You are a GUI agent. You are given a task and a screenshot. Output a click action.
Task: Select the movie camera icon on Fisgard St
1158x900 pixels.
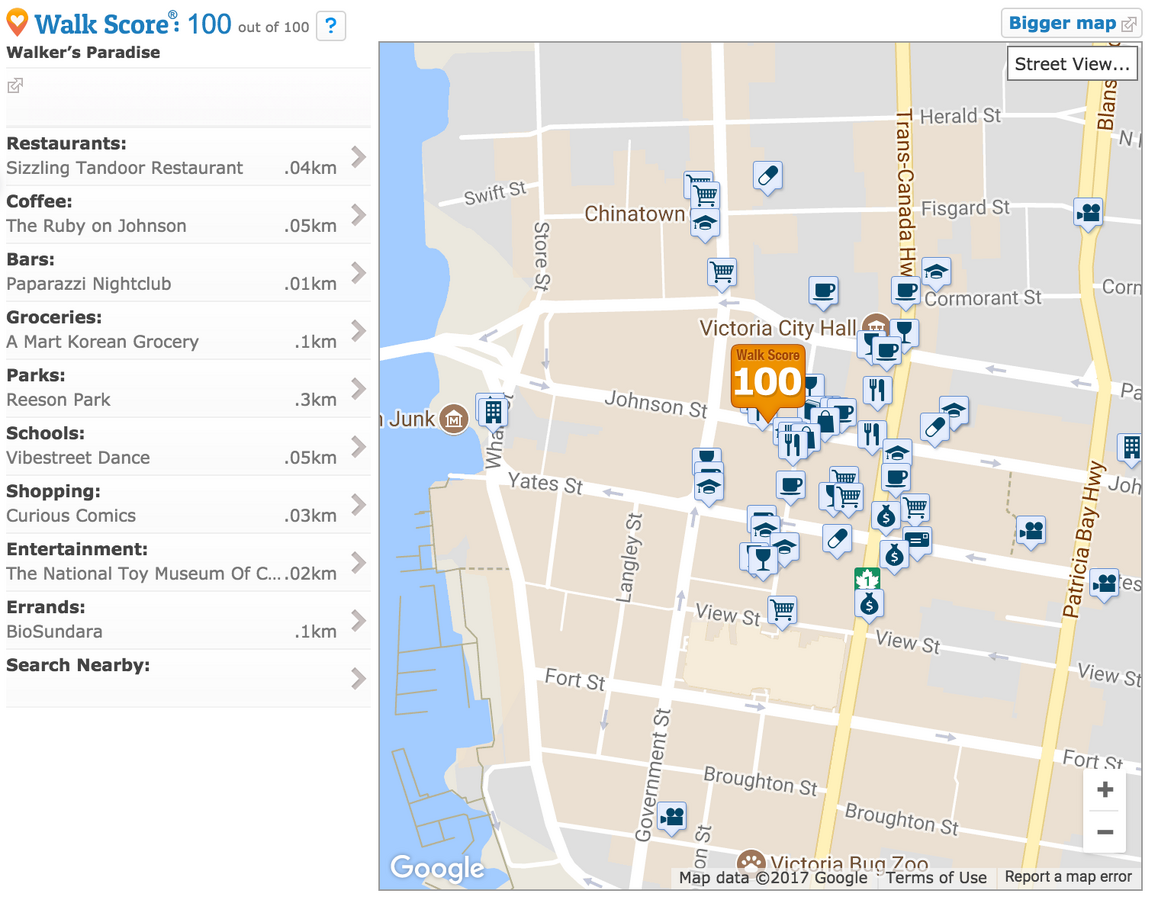pos(1088,214)
